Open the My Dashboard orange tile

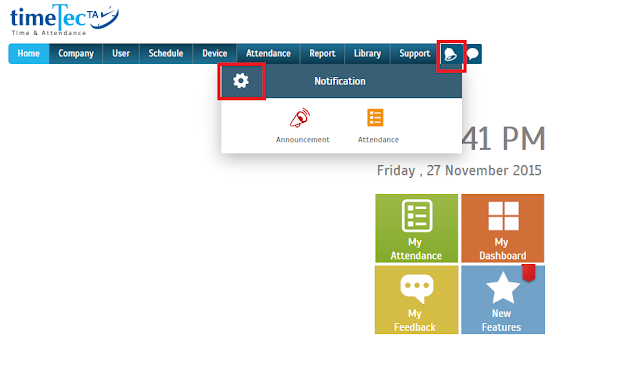pos(503,228)
